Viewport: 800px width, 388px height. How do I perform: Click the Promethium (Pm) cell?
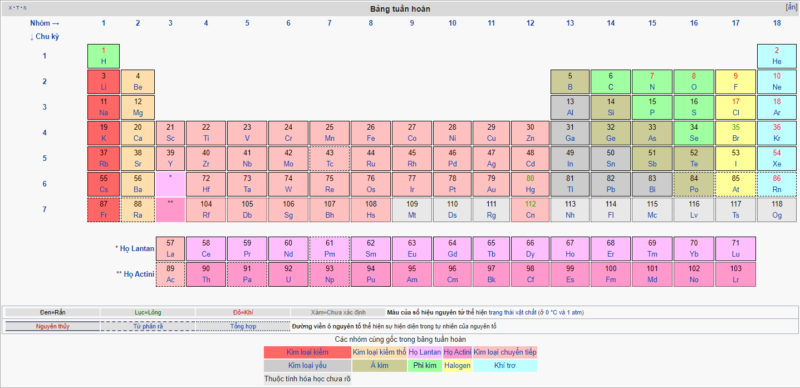[330, 248]
